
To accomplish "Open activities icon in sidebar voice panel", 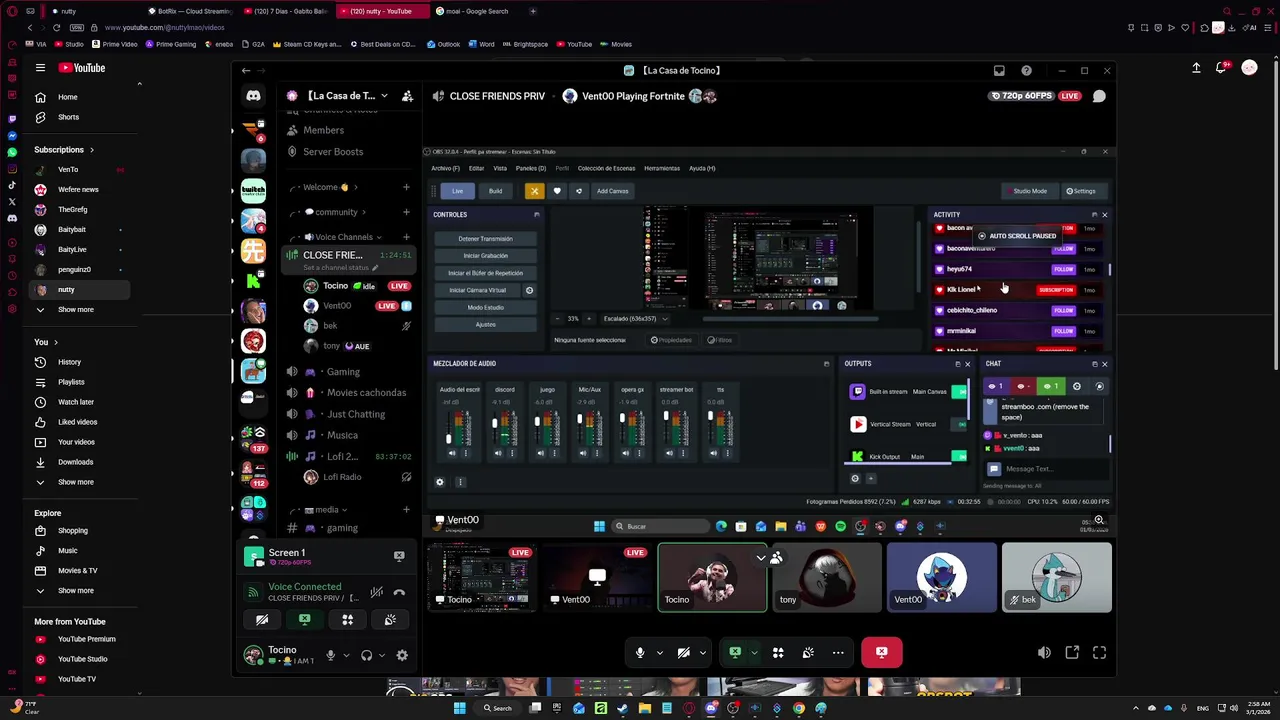I will click(347, 620).
